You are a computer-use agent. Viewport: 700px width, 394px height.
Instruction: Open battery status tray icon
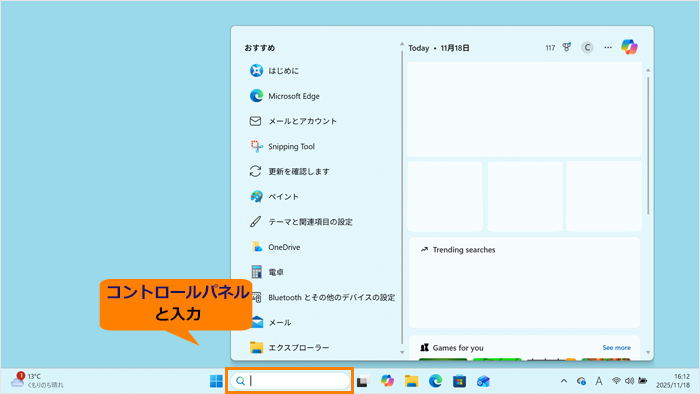click(643, 381)
